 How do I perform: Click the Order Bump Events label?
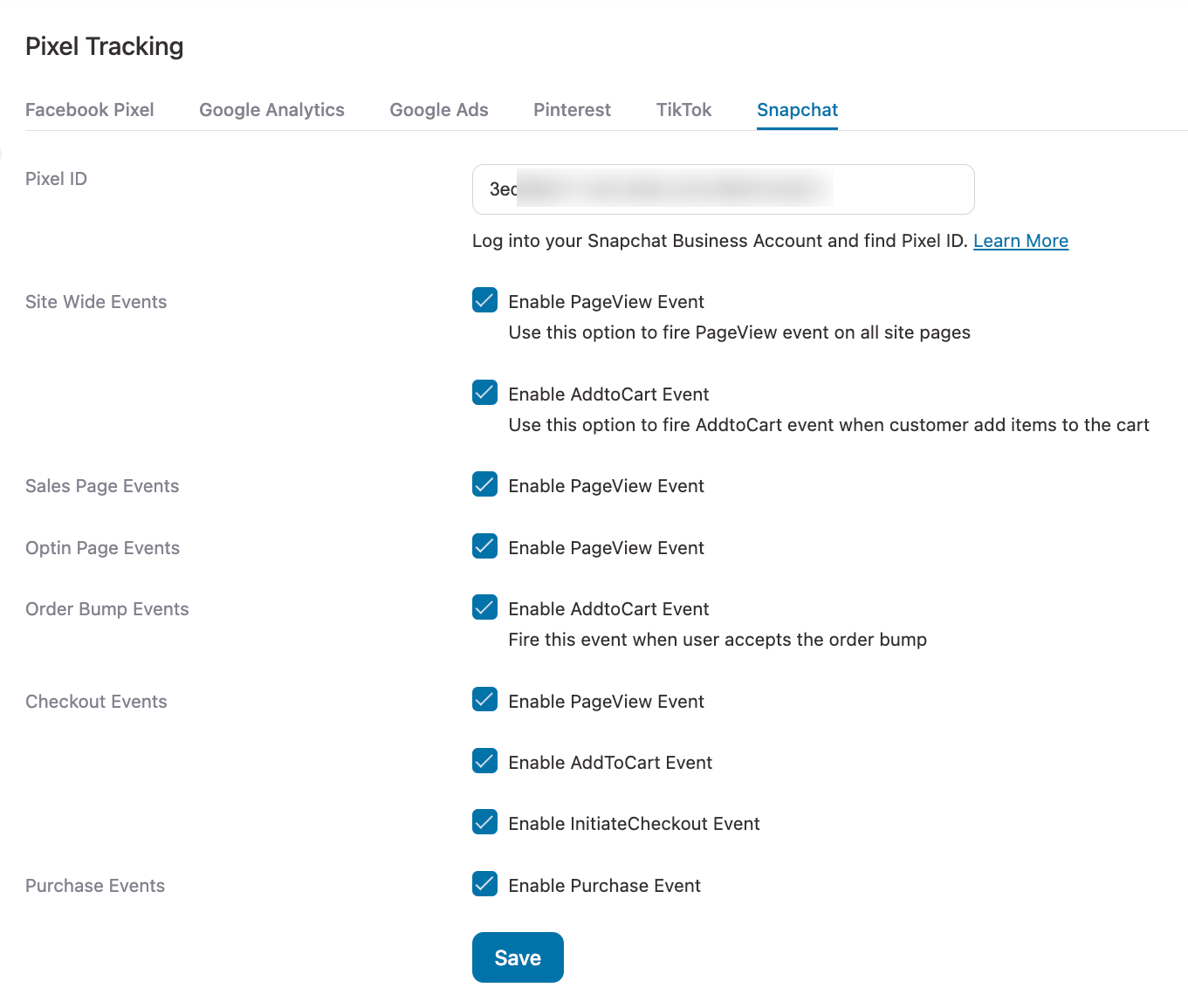tap(106, 609)
